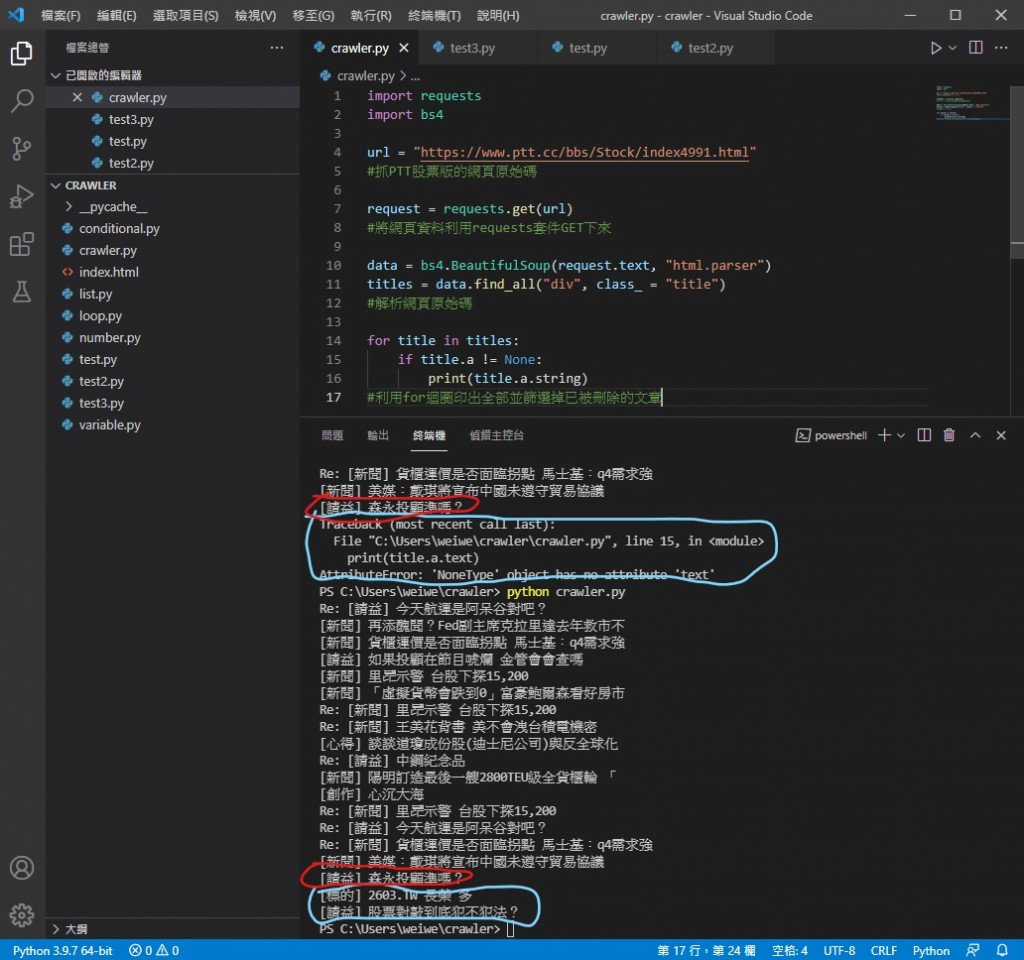Click the editor minimap preview
This screenshot has height=960, width=1024.
pos(972,103)
